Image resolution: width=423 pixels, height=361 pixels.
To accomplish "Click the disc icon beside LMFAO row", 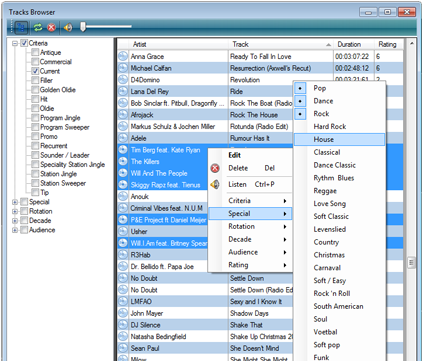I will [123, 301].
